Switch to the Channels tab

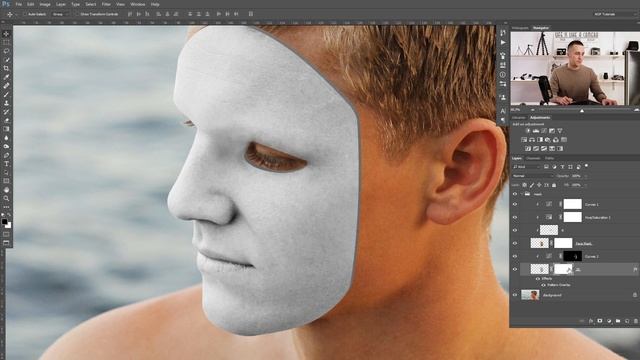(533, 158)
